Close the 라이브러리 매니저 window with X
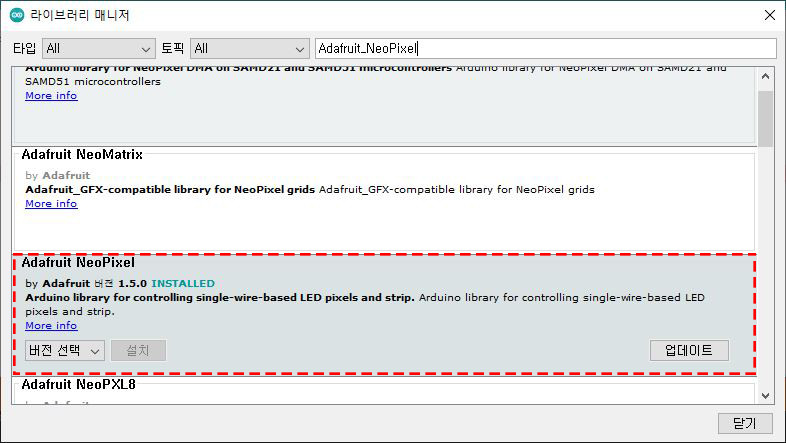Viewport: 786px width, 443px height. pyautogui.click(x=767, y=15)
